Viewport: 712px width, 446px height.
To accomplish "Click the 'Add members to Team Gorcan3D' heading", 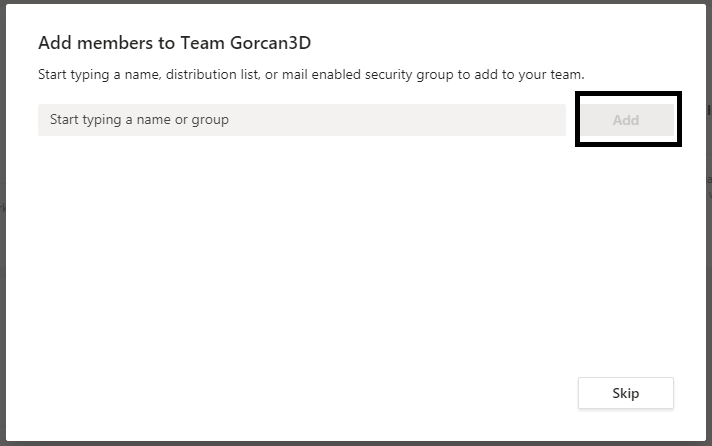I will click(x=174, y=43).
